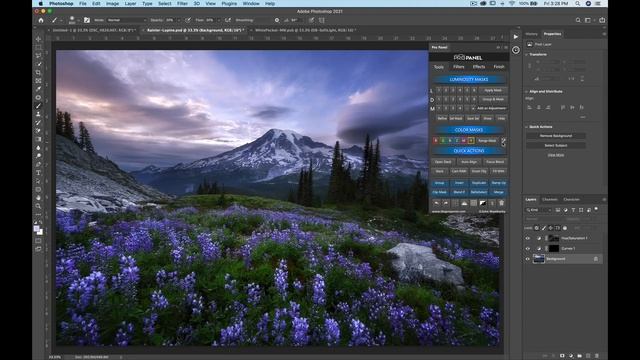Image resolution: width=640 pixels, height=360 pixels.
Task: Select the Background layer thumbnail
Action: (x=539, y=259)
